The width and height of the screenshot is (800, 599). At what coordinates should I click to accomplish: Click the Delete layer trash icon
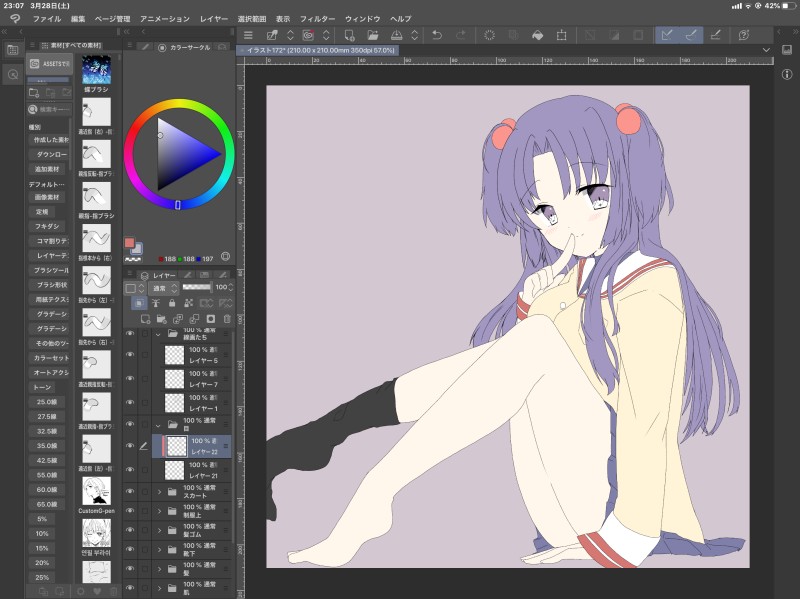[x=228, y=319]
